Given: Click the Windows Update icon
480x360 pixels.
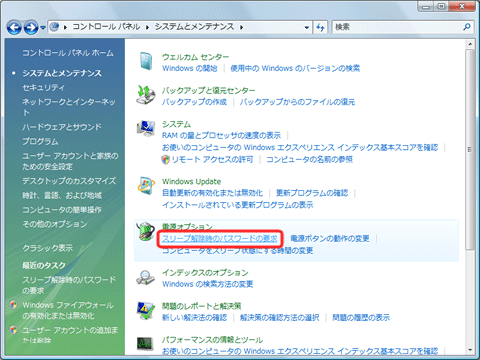Looking at the screenshot, I should point(146,186).
